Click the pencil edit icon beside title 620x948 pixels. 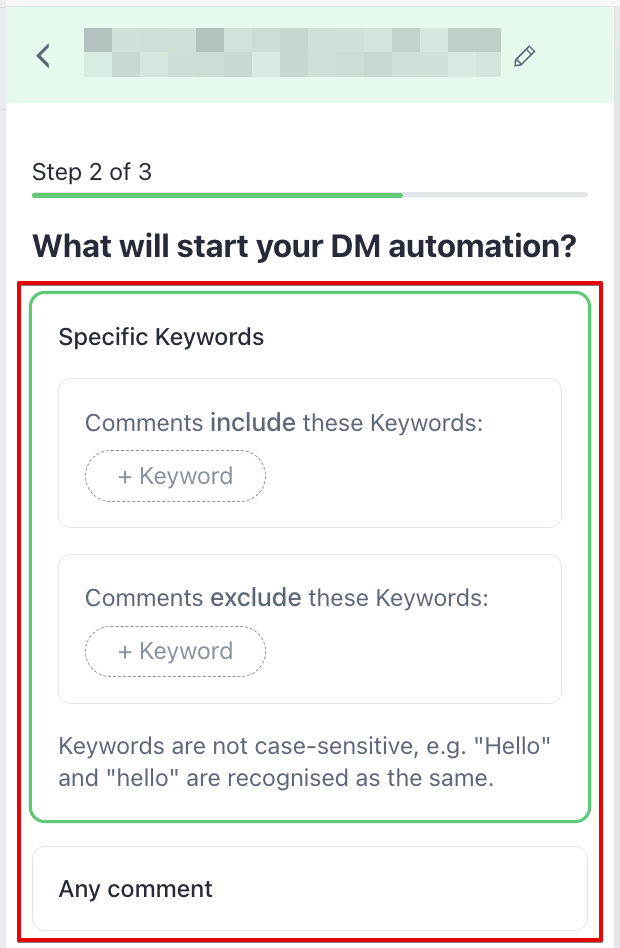pos(524,56)
